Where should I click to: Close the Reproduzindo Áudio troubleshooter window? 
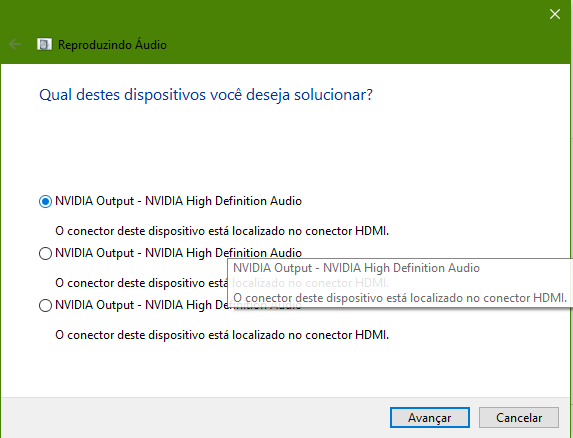coord(555,14)
